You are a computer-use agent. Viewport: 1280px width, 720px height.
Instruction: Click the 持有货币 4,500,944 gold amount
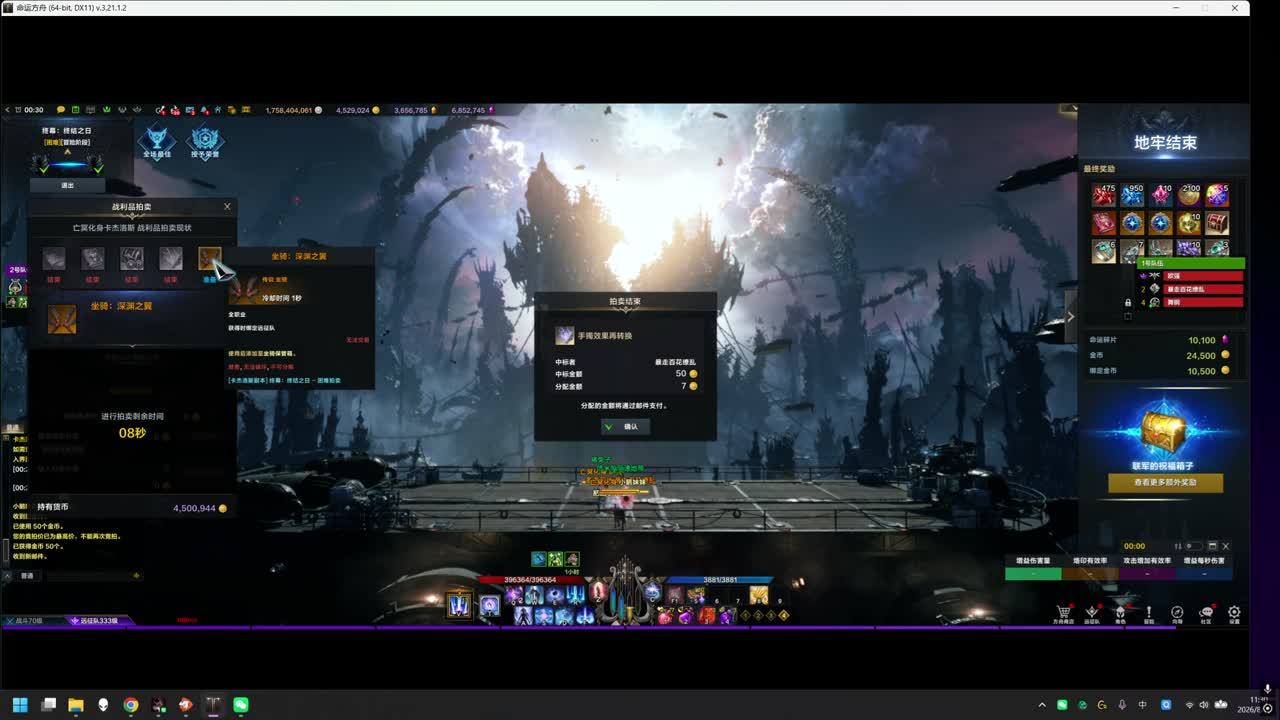point(200,508)
